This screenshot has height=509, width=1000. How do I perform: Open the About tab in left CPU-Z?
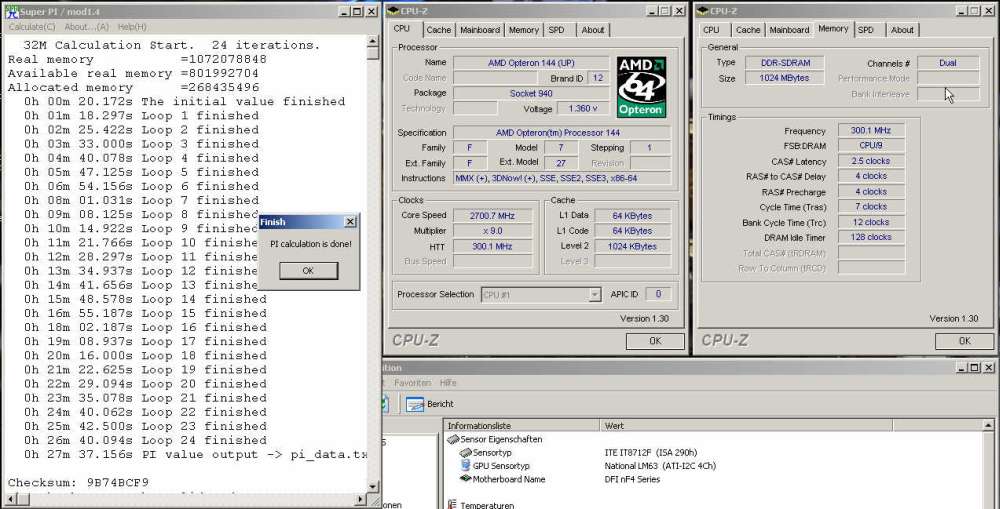(592, 30)
